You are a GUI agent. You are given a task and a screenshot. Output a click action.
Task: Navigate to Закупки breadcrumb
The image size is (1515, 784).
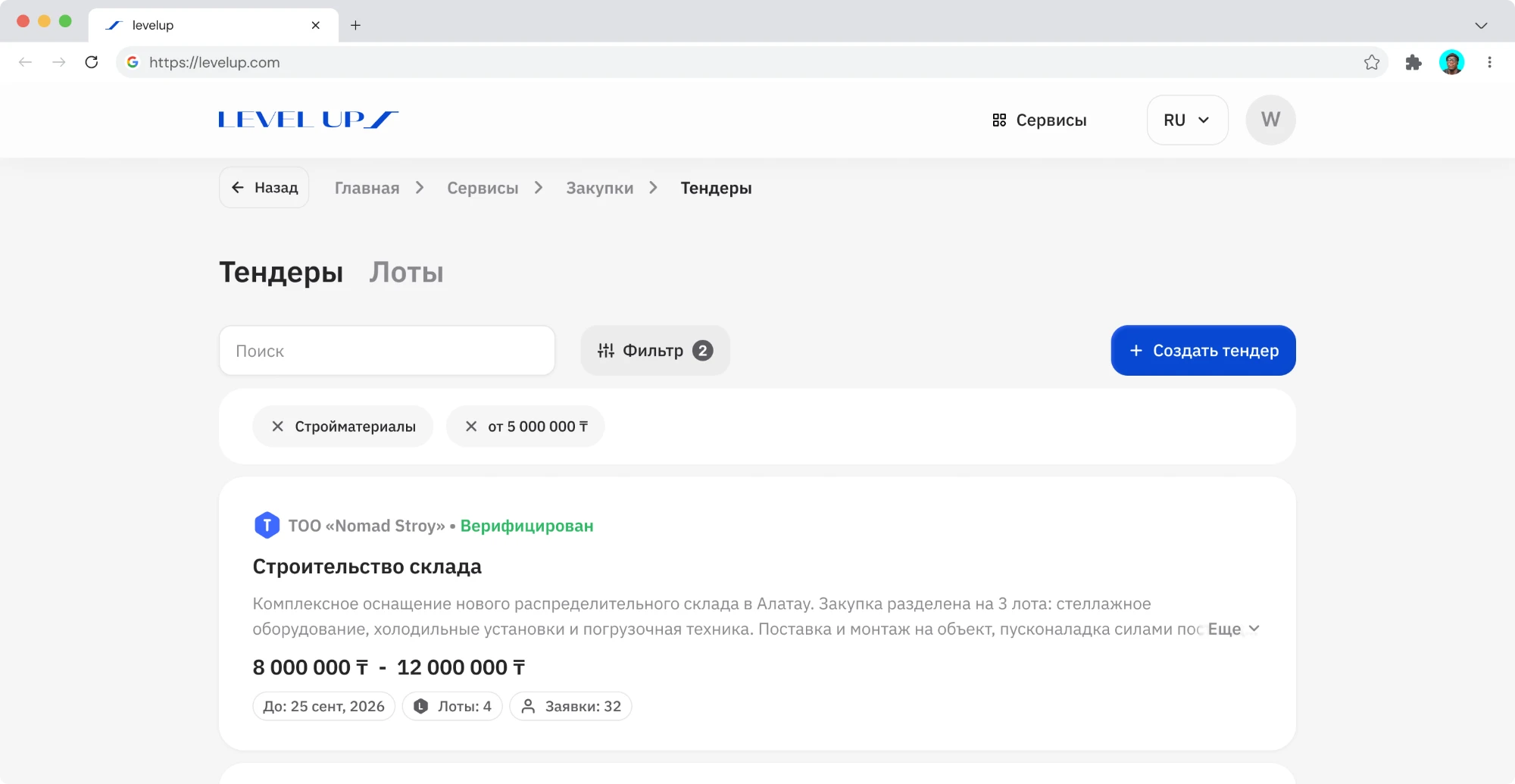click(x=600, y=188)
